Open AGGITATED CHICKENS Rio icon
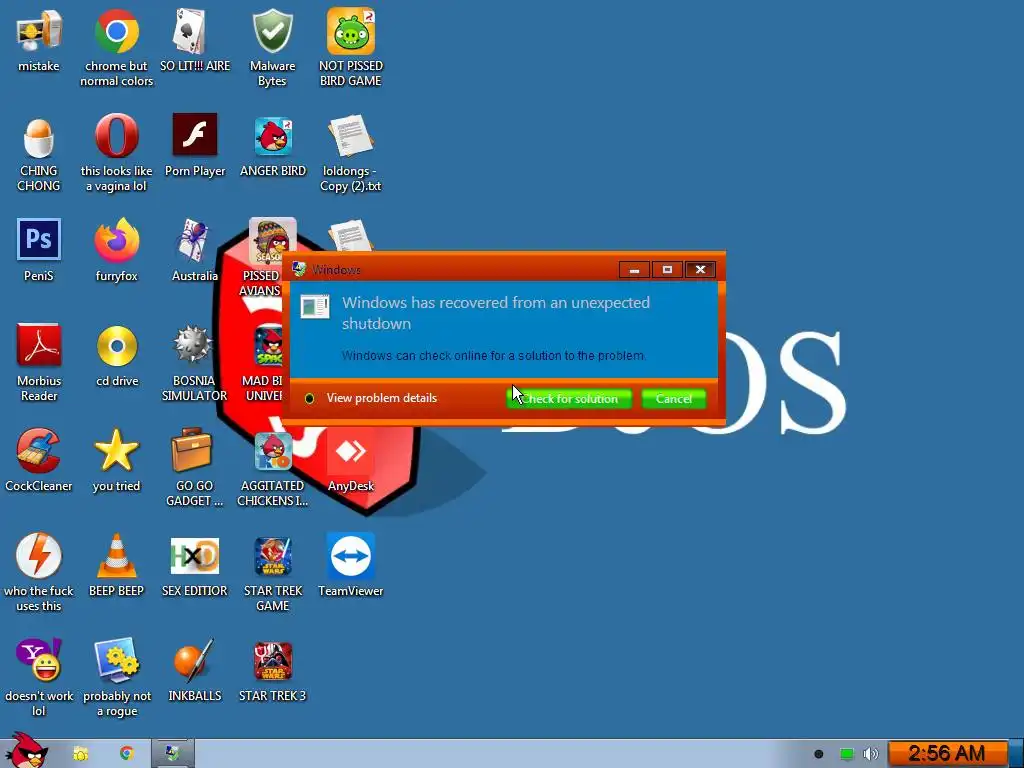The width and height of the screenshot is (1024, 768). [273, 452]
